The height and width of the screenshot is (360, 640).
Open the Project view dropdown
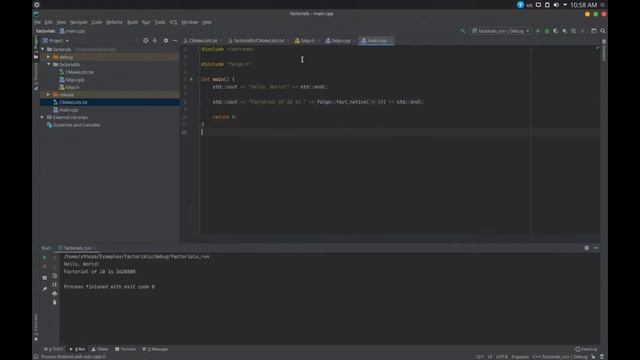[x=56, y=41]
